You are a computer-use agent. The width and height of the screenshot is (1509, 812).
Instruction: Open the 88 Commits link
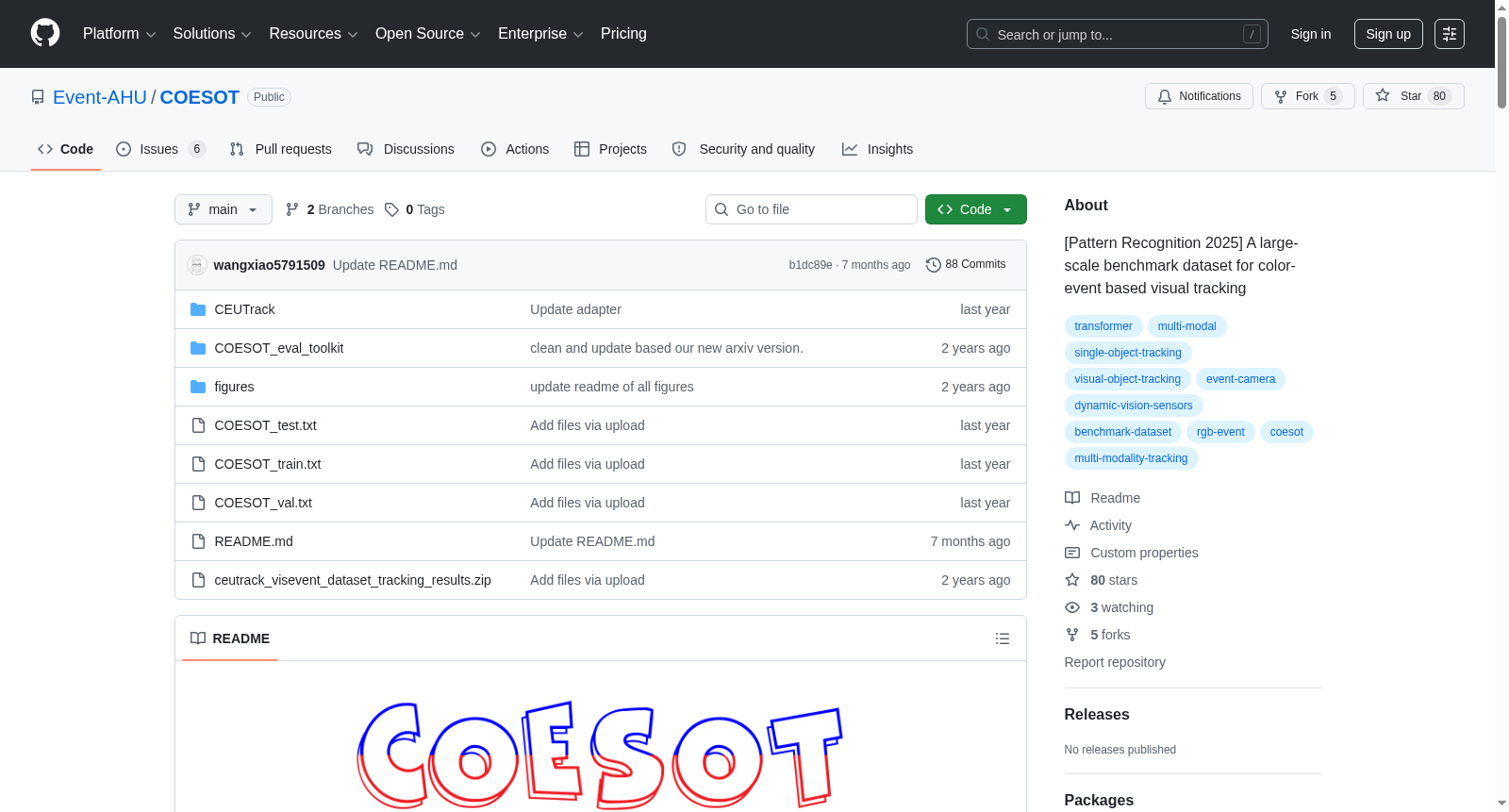click(x=966, y=265)
